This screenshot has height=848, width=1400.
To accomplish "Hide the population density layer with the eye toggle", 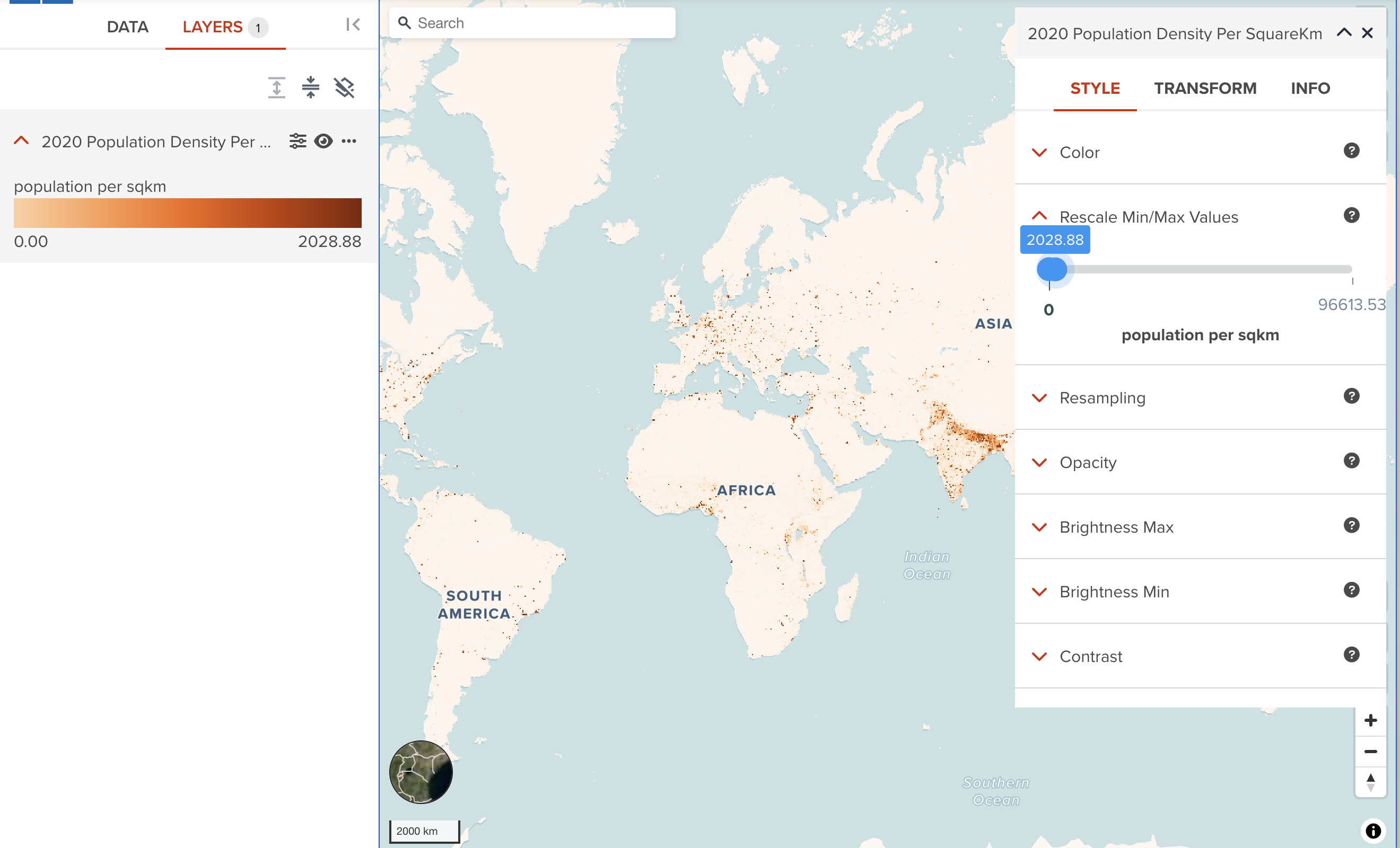I will coord(323,141).
